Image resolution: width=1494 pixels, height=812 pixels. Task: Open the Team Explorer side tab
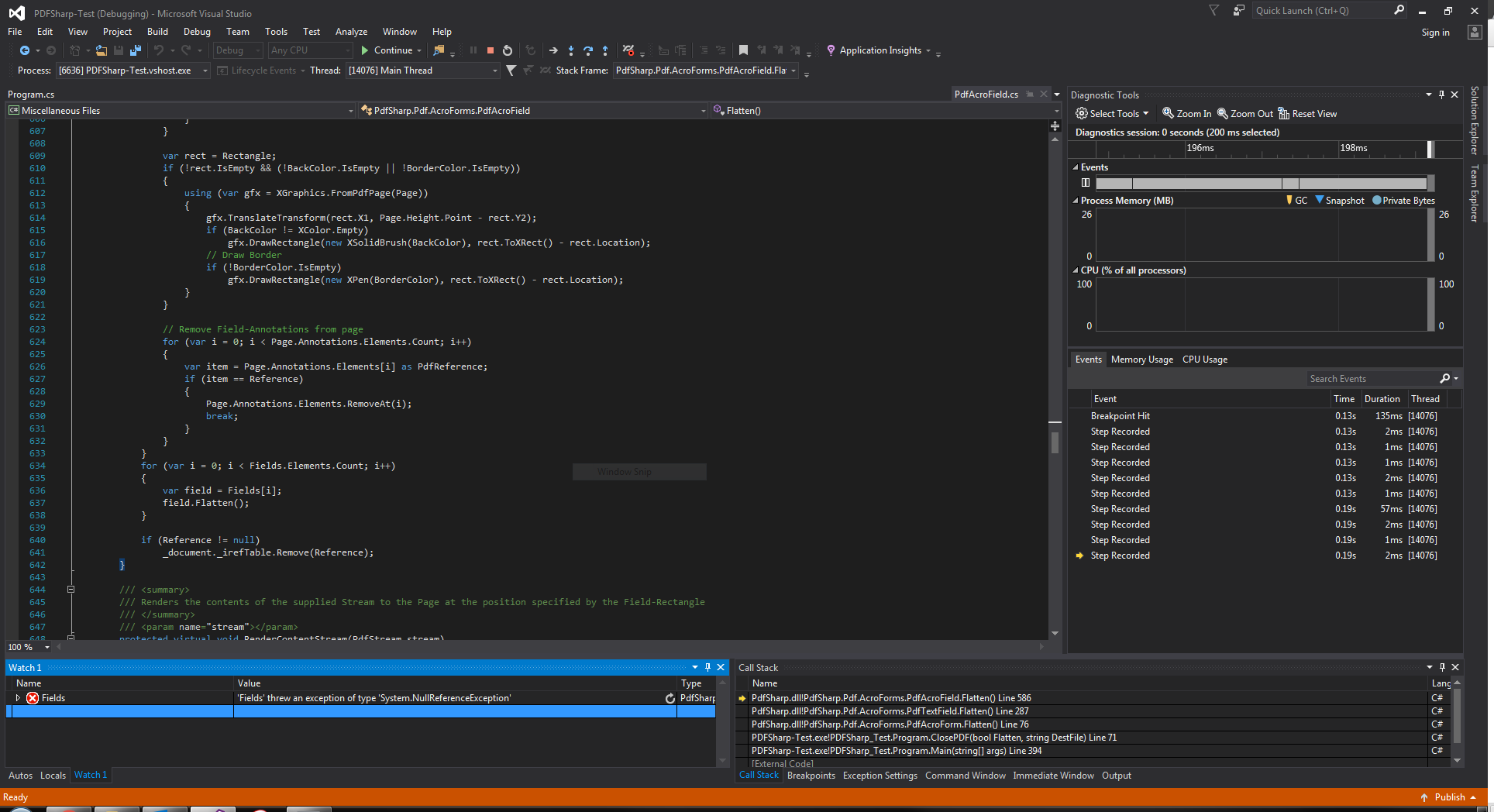click(1475, 193)
